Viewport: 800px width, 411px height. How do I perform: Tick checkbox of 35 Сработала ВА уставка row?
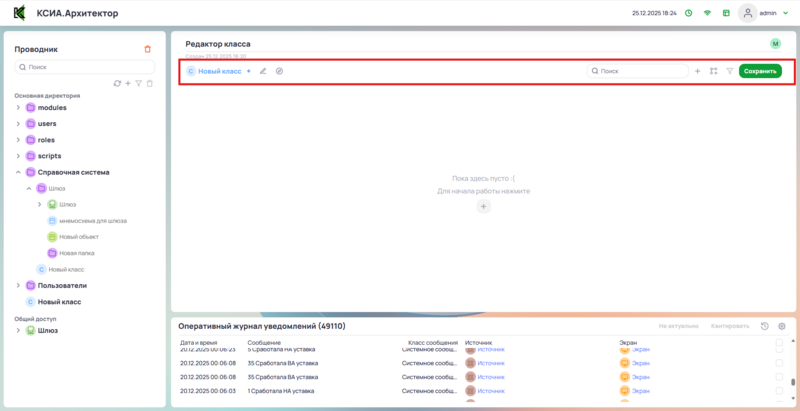click(x=779, y=363)
